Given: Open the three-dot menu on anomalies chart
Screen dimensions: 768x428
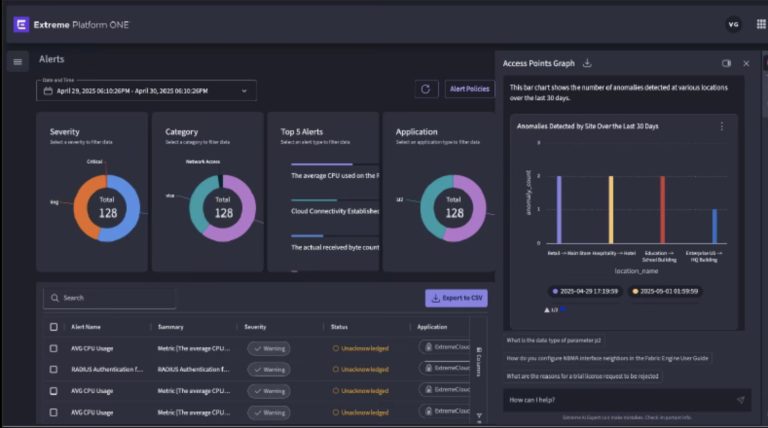Looking at the screenshot, I should pos(721,126).
